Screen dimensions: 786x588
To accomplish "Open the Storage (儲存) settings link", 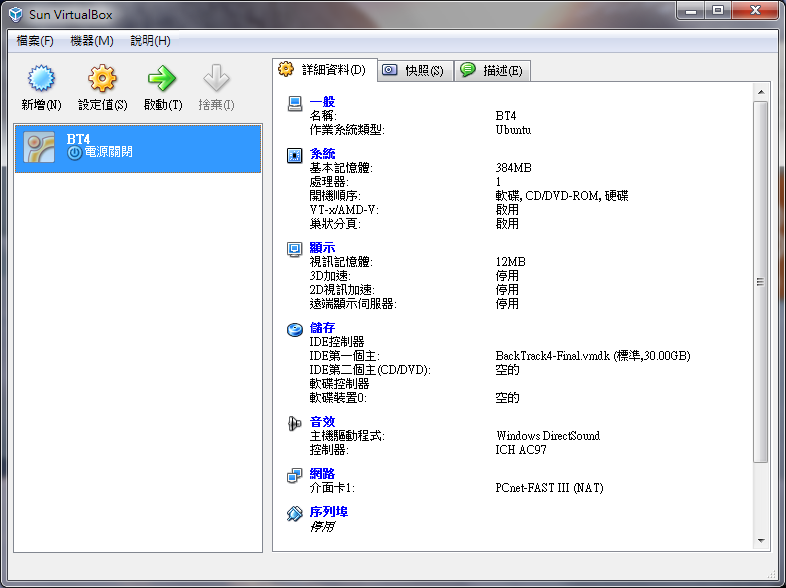I will click(x=322, y=328).
